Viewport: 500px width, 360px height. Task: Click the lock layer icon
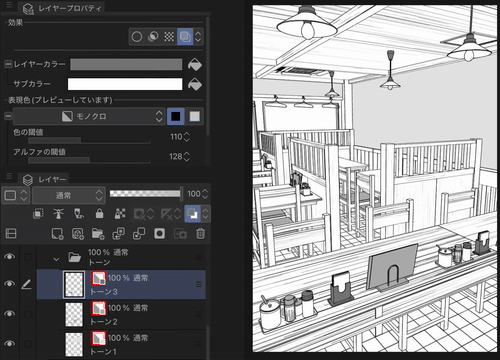[99, 214]
